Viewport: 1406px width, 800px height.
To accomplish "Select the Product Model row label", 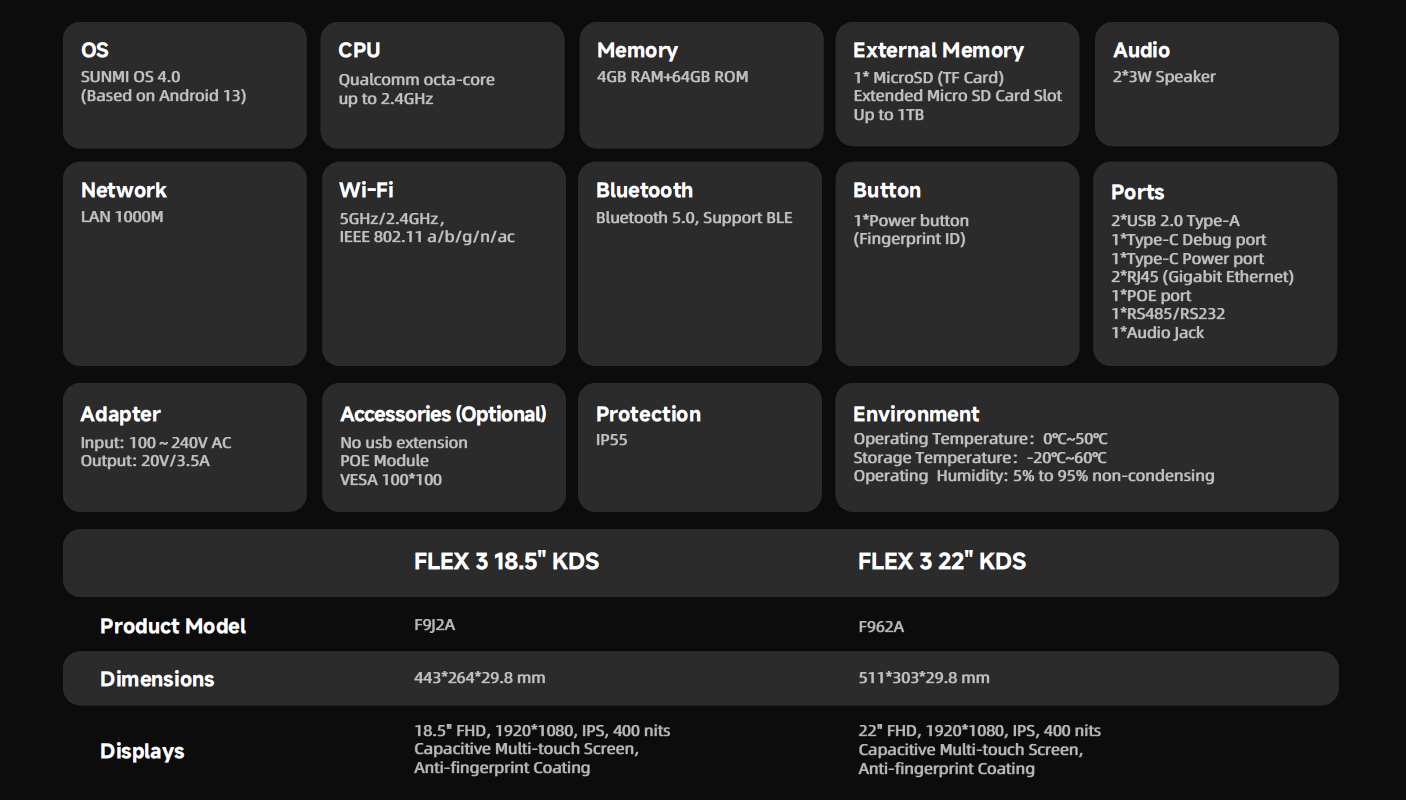I will click(x=173, y=626).
